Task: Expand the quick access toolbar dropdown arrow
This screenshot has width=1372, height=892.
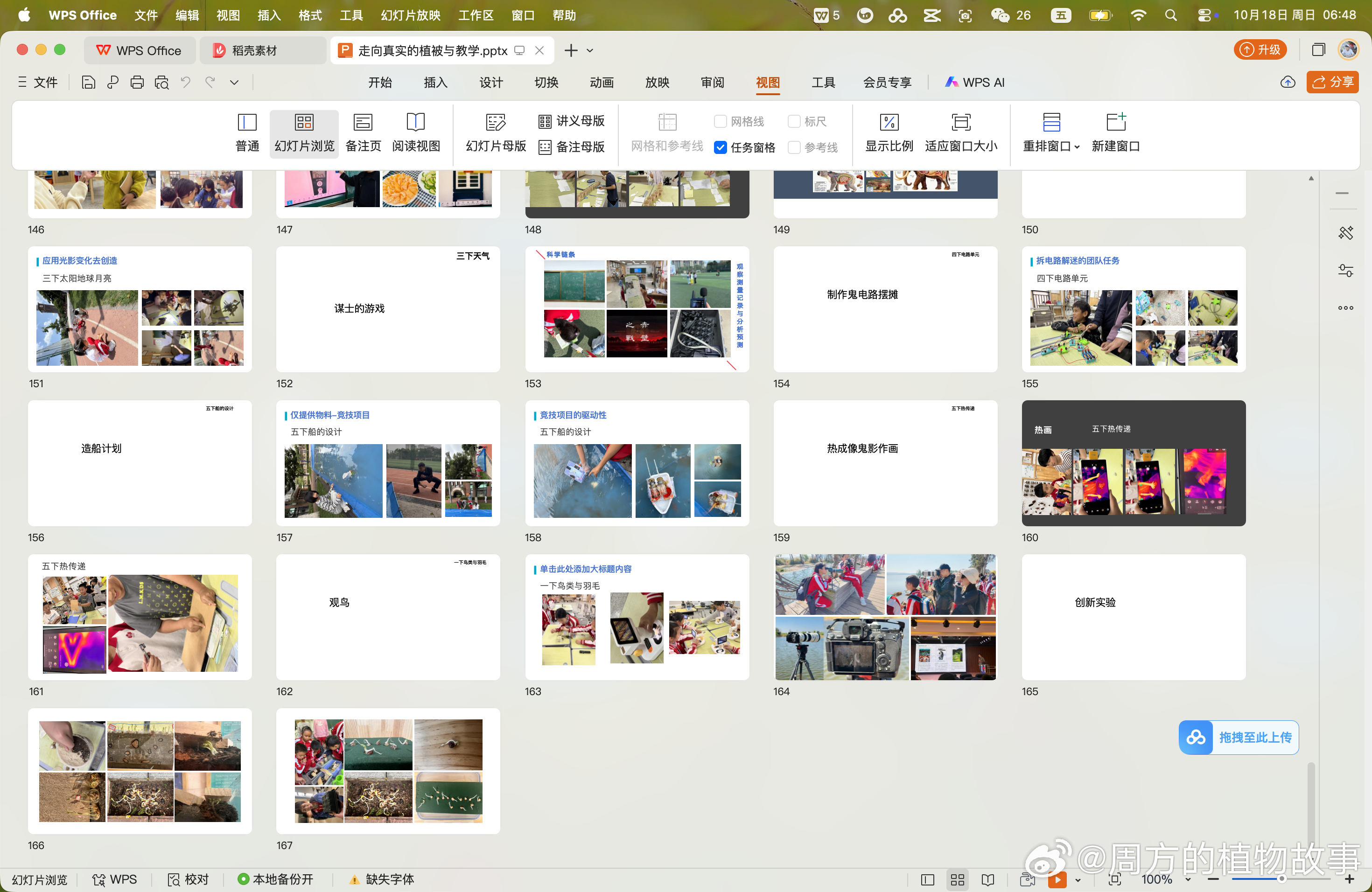Action: point(234,83)
